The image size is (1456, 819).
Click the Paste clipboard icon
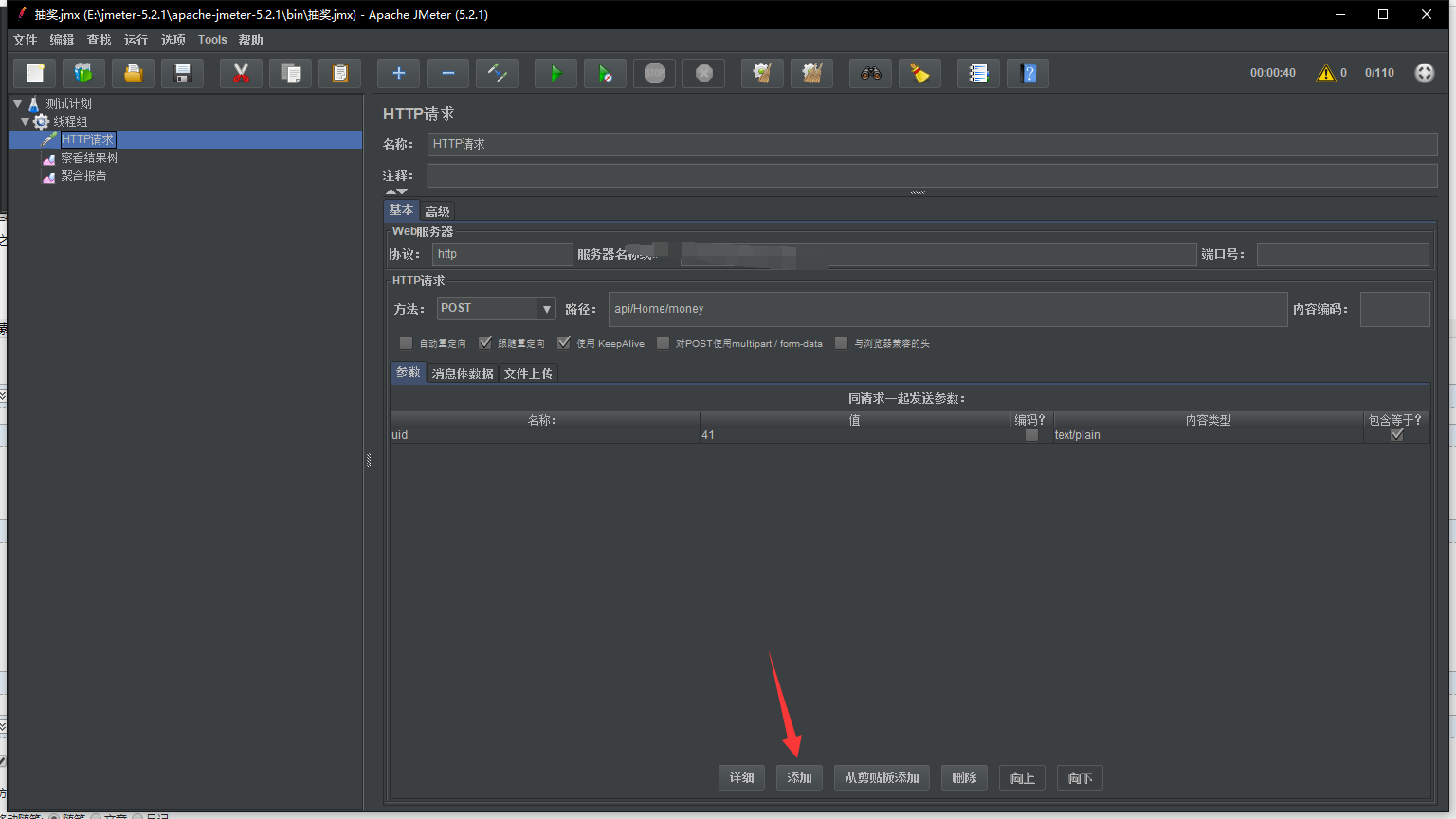pos(340,73)
